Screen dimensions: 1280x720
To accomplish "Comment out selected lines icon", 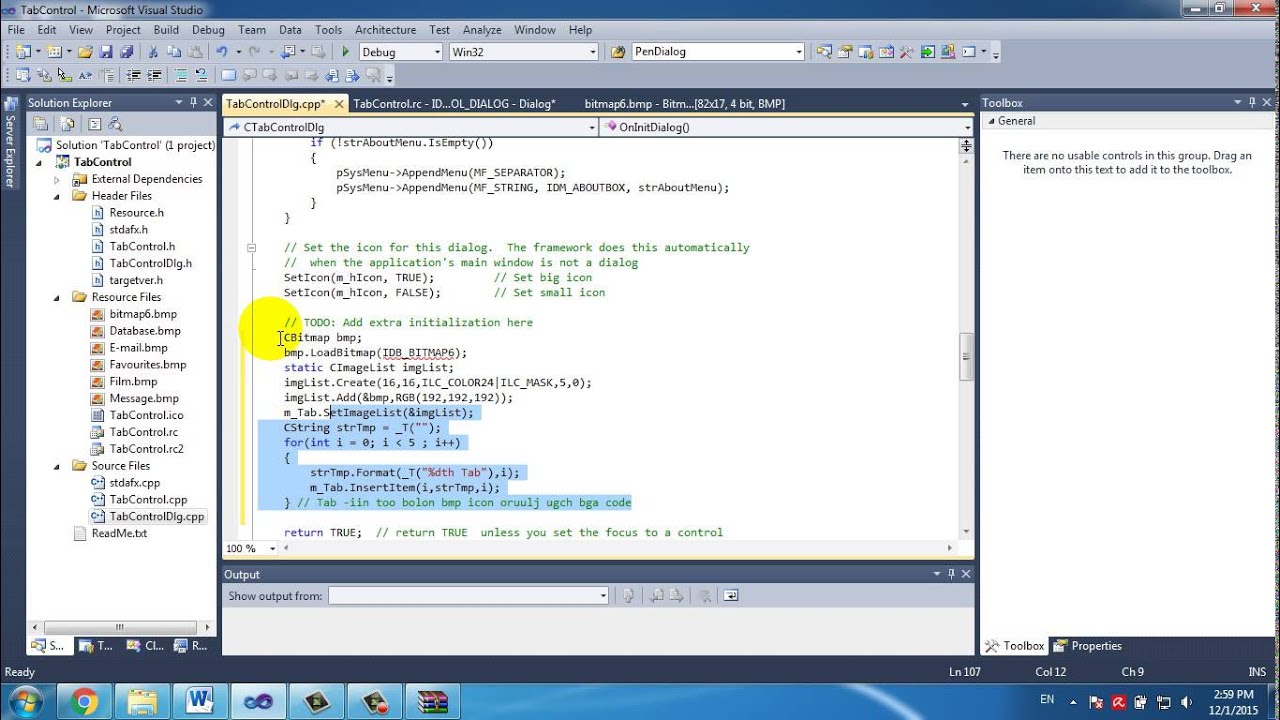I will 181,75.
